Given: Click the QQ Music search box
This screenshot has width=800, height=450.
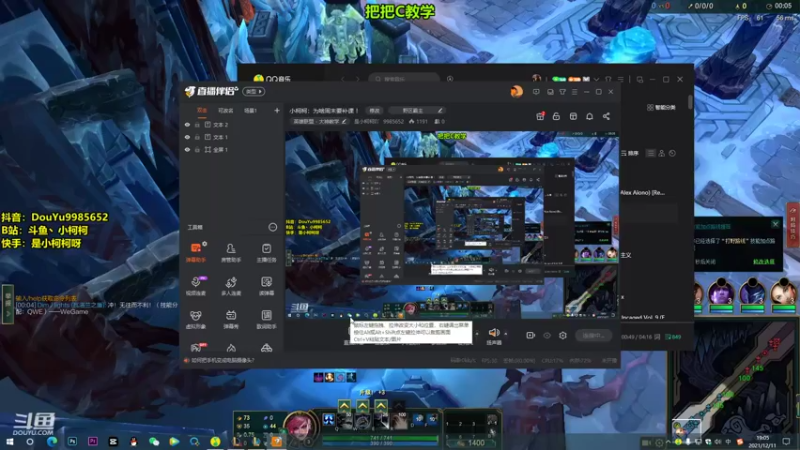Looking at the screenshot, I should click(x=404, y=79).
